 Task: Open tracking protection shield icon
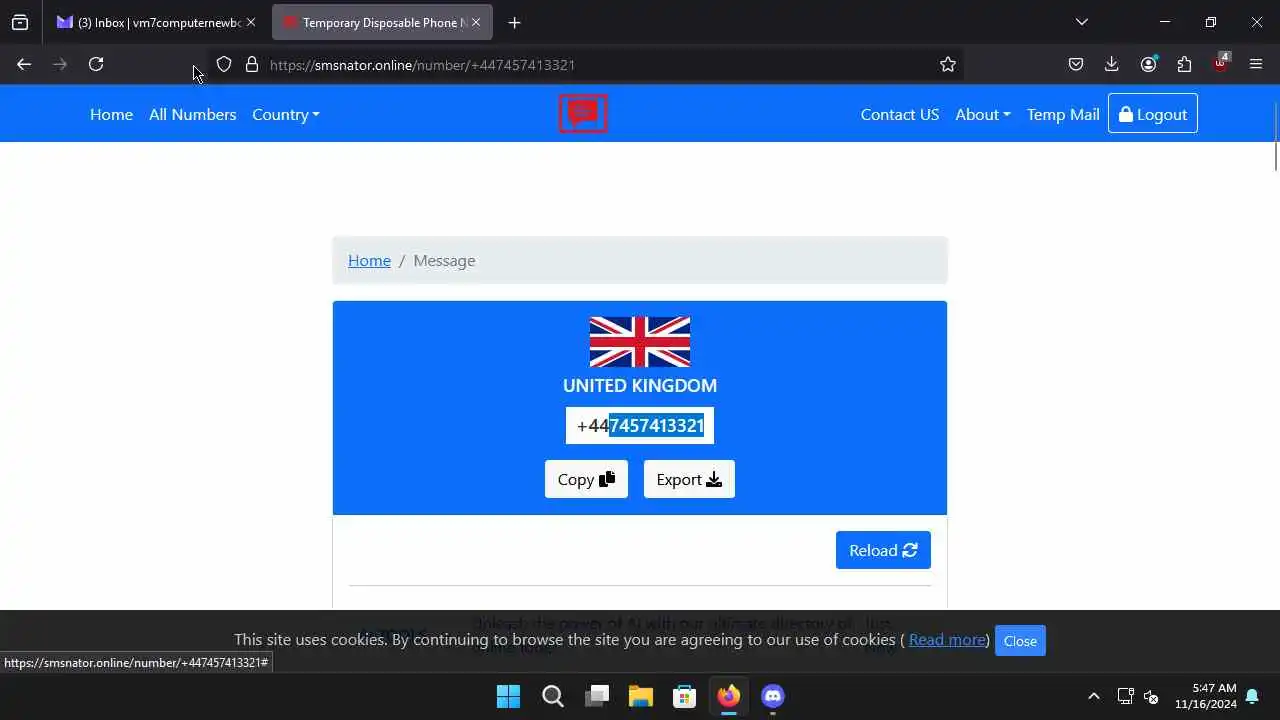click(224, 64)
